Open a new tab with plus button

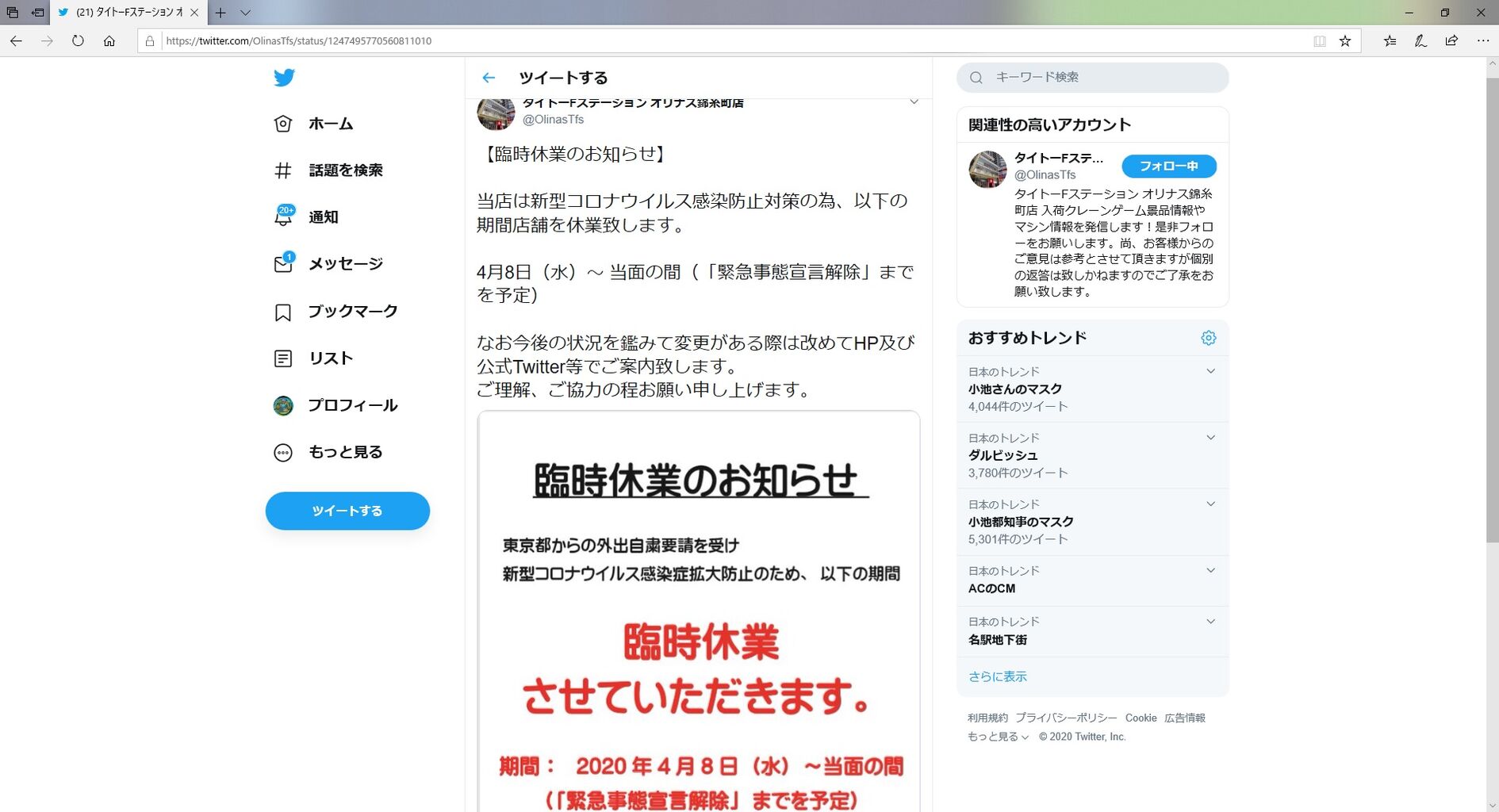(x=220, y=13)
